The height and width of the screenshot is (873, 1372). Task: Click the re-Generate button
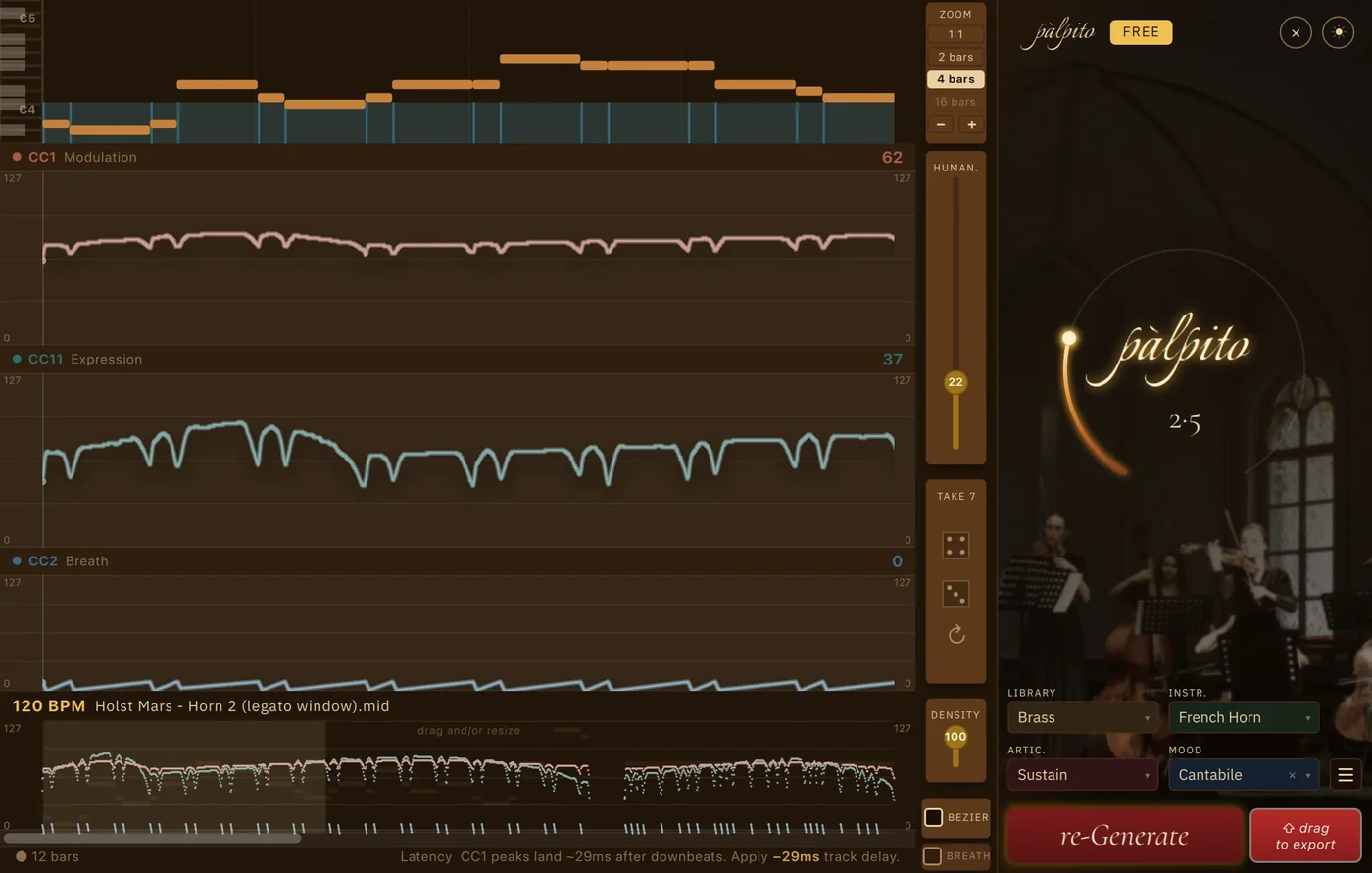coord(1124,836)
